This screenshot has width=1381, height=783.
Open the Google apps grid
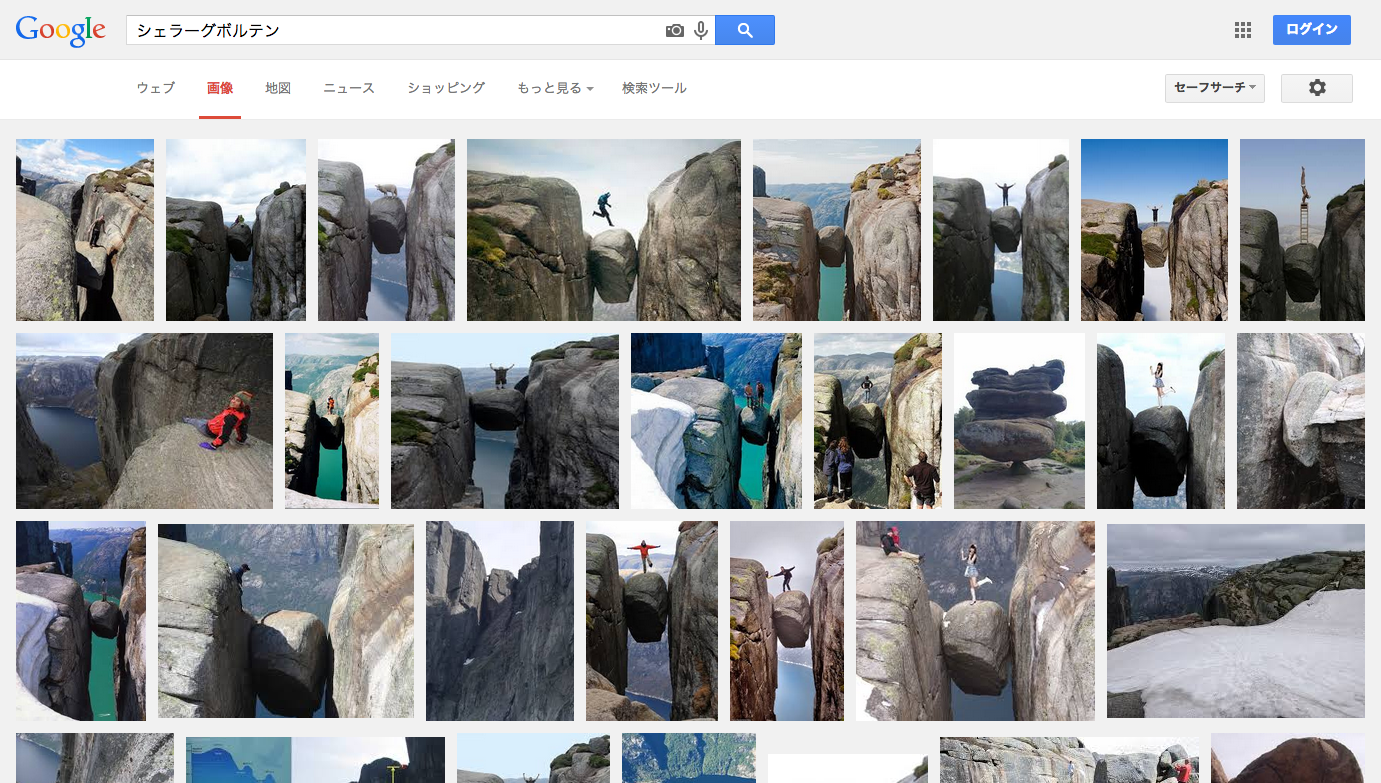coord(1243,30)
